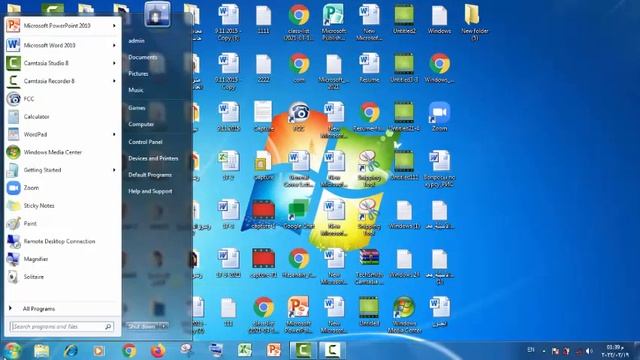The height and width of the screenshot is (360, 640).
Task: Click EN language indicator in taskbar
Action: click(531, 350)
